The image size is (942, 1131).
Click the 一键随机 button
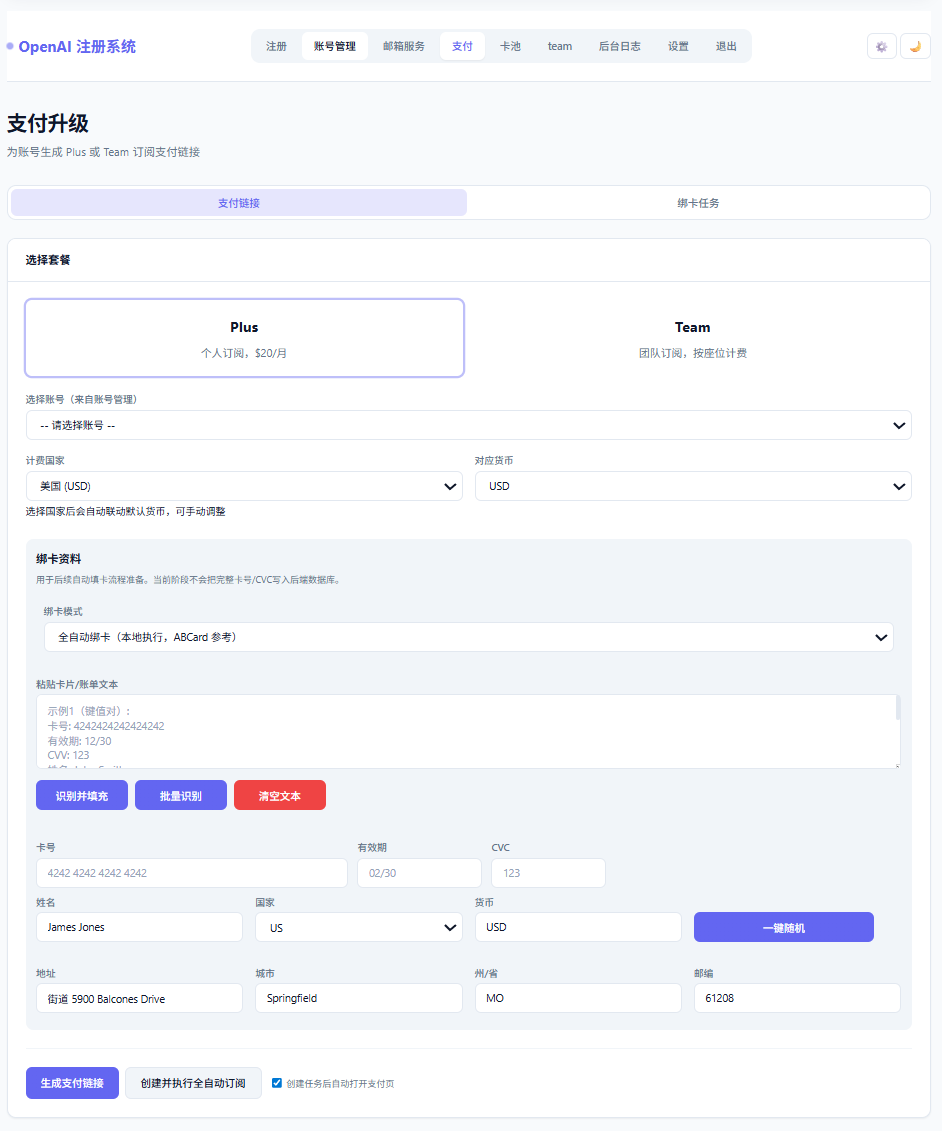tap(783, 927)
